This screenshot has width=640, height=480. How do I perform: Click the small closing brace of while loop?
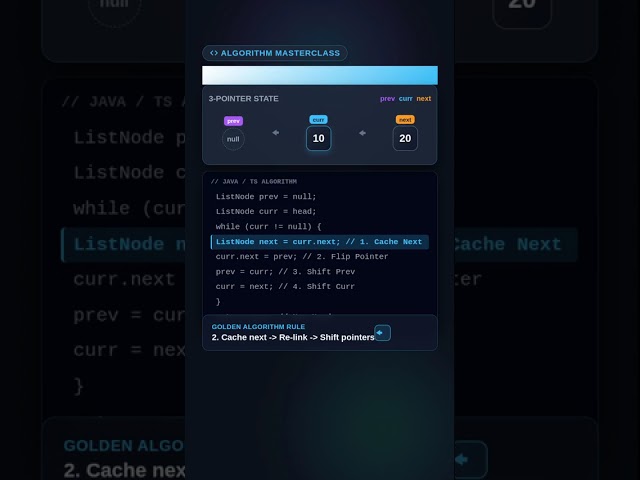tap(218, 302)
